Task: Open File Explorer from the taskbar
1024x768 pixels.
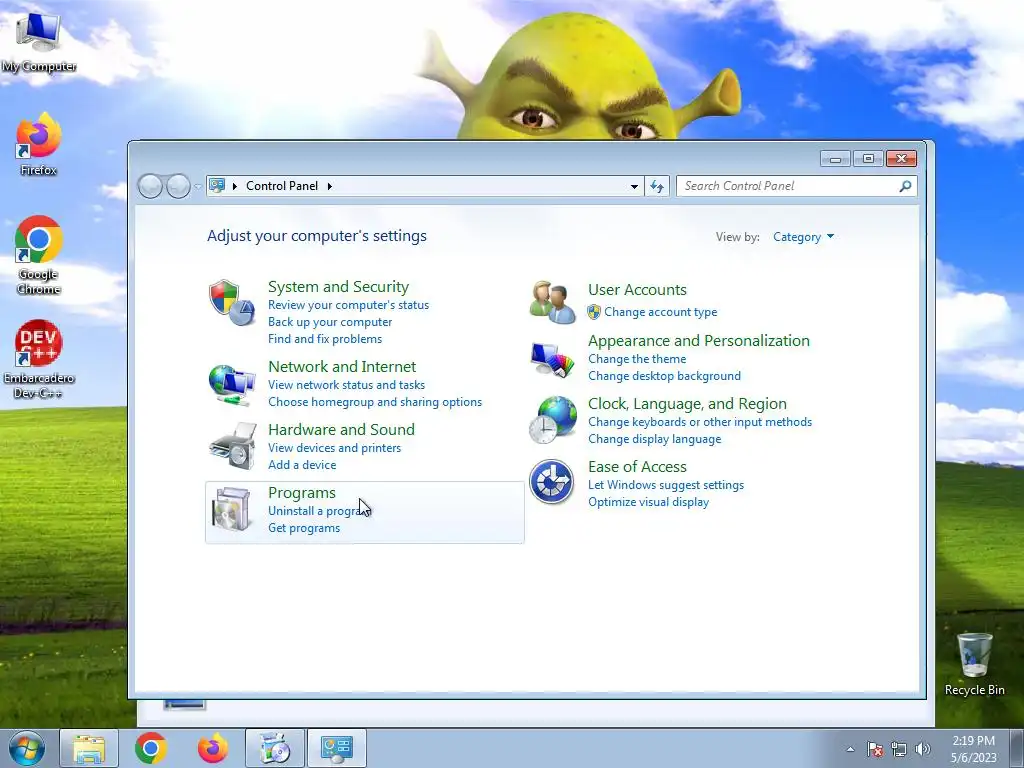Action: (89, 748)
